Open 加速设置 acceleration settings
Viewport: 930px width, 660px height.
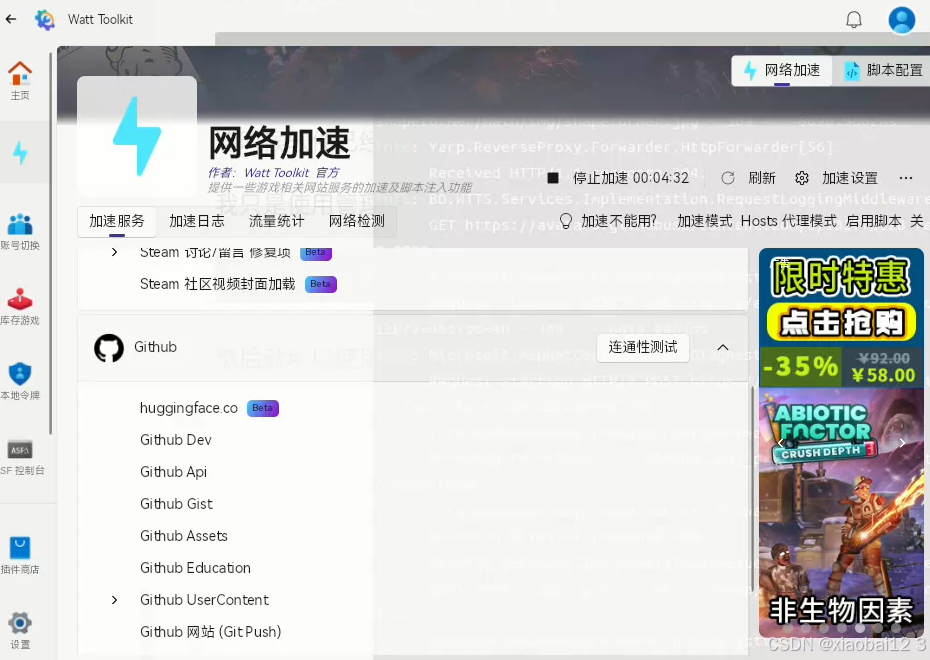(849, 178)
